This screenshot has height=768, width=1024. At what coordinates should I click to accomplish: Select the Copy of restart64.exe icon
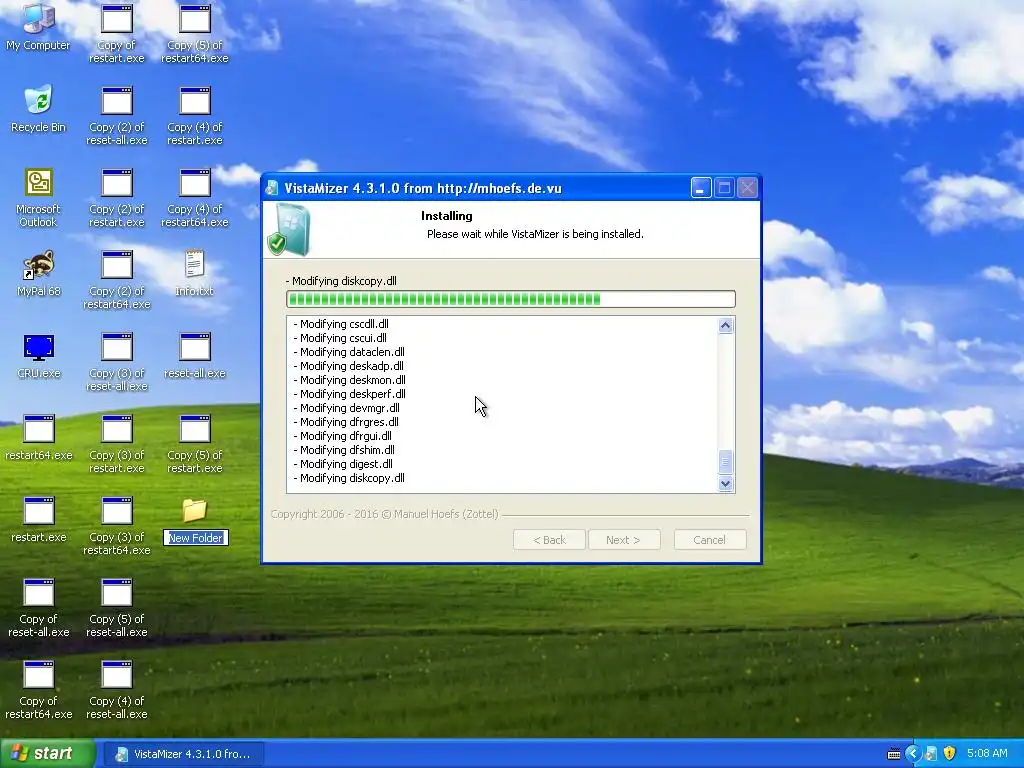[39, 675]
